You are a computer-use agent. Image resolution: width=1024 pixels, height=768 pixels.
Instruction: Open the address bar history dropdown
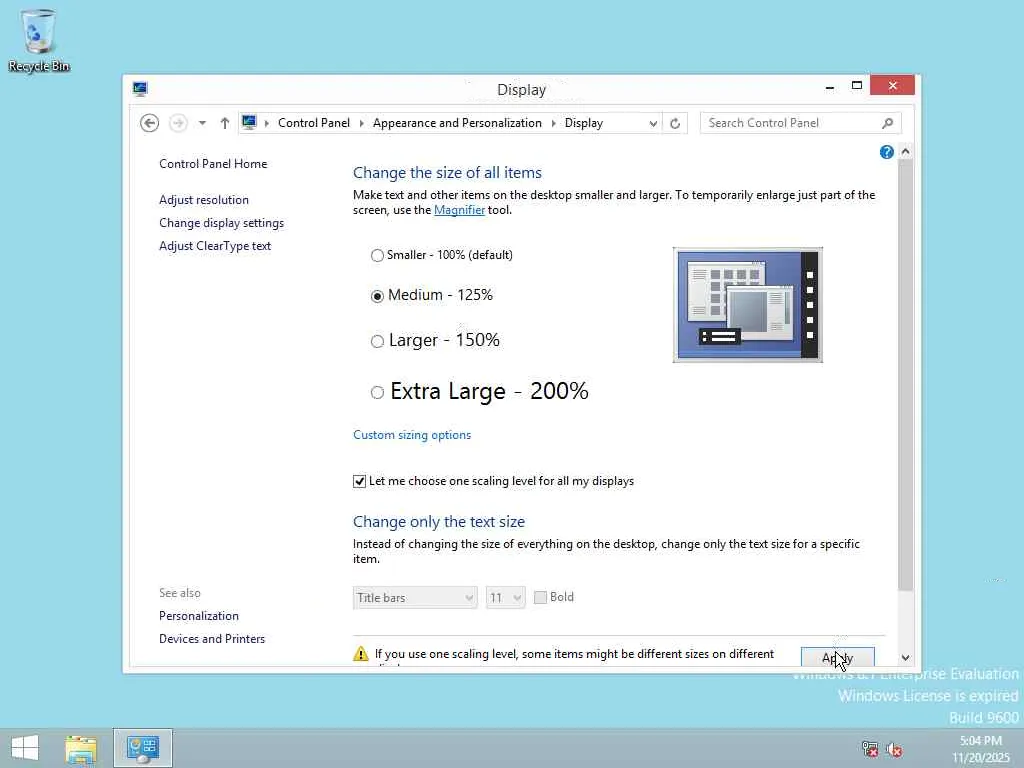click(x=652, y=123)
